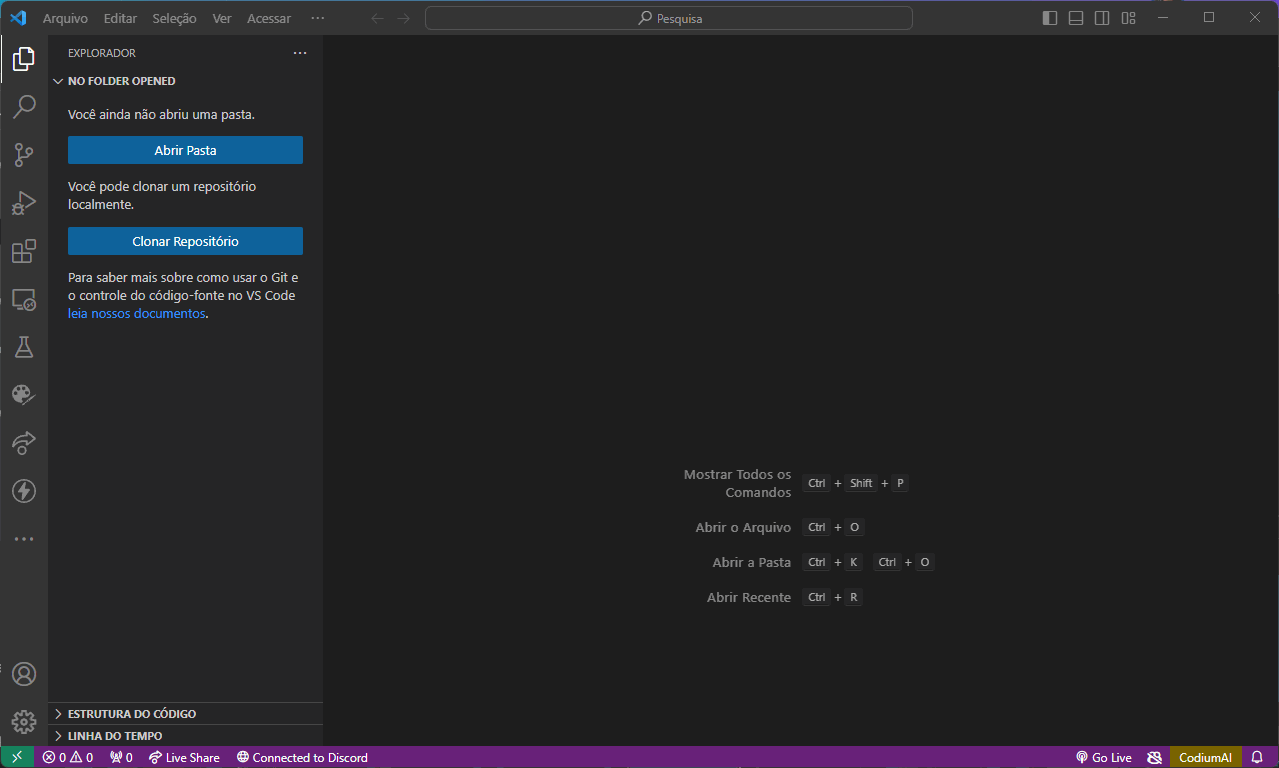Click the Abrir Pasta button
Viewport: 1279px width, 768px height.
(x=185, y=150)
